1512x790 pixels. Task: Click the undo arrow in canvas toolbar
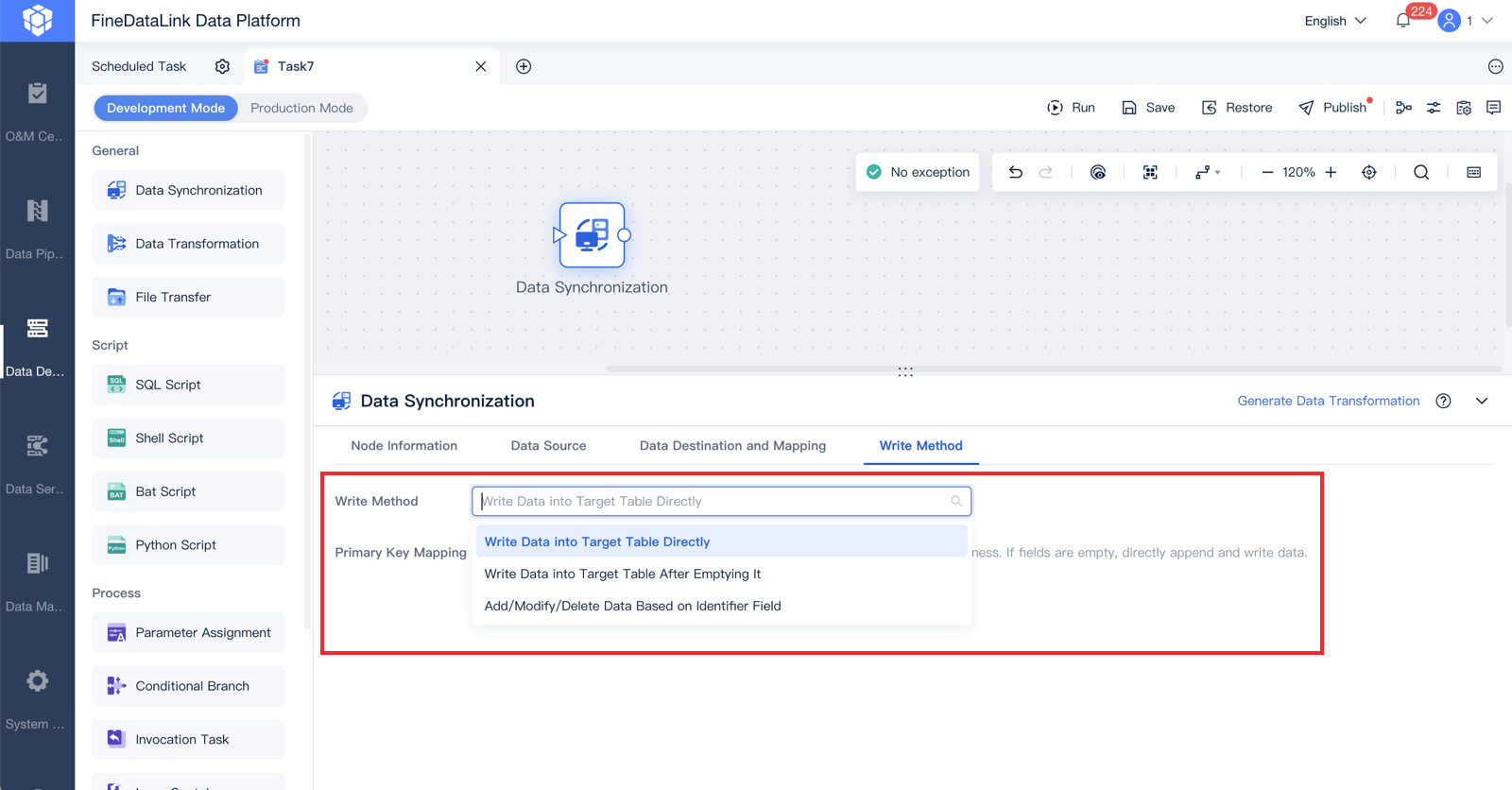(x=1016, y=172)
